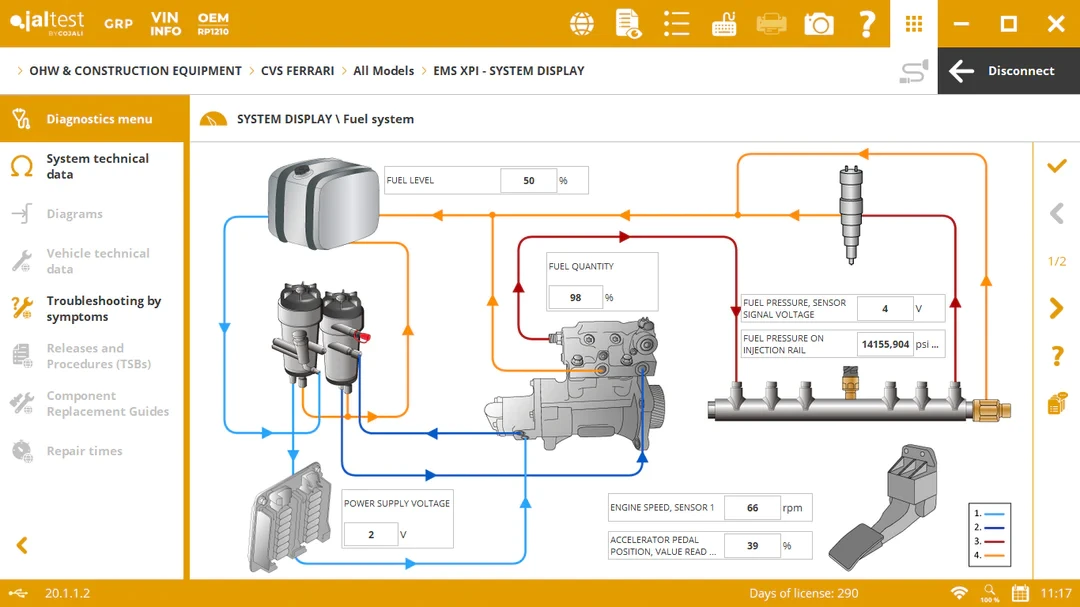Collapse the sidebar with bottom-left arrow
The height and width of the screenshot is (607, 1080).
22,545
